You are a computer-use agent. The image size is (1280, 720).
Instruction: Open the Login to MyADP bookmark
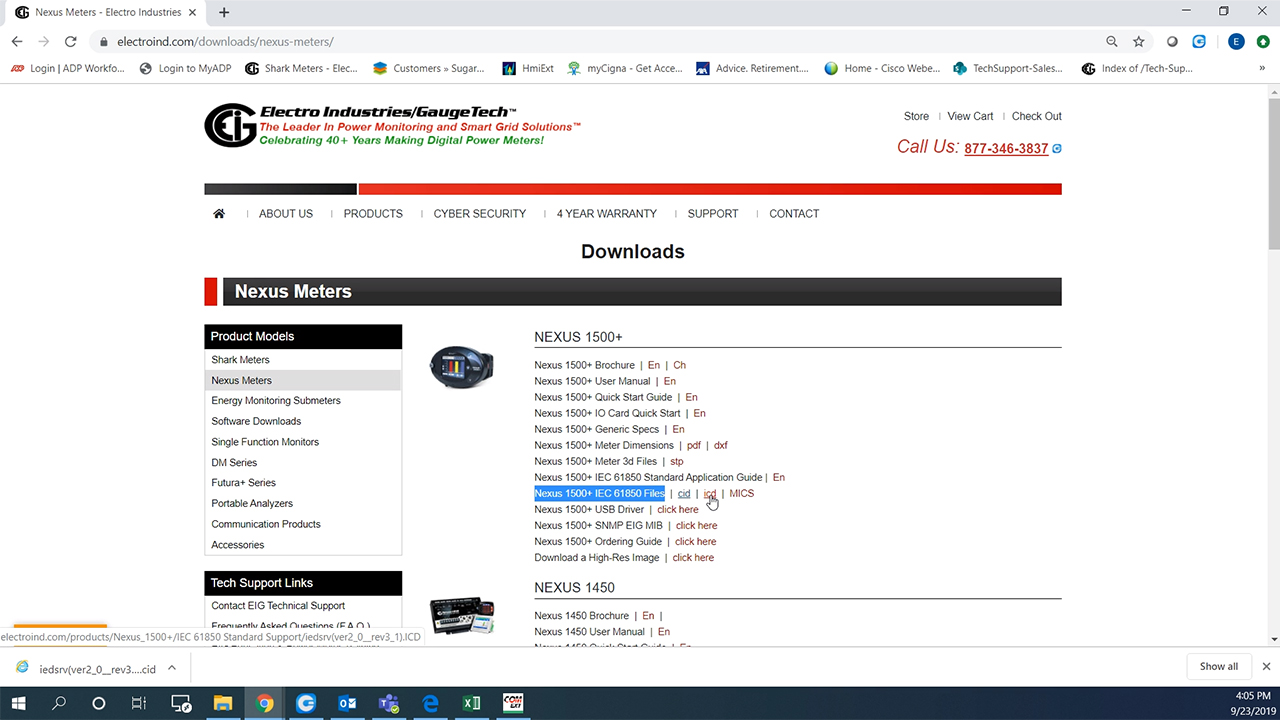186,68
